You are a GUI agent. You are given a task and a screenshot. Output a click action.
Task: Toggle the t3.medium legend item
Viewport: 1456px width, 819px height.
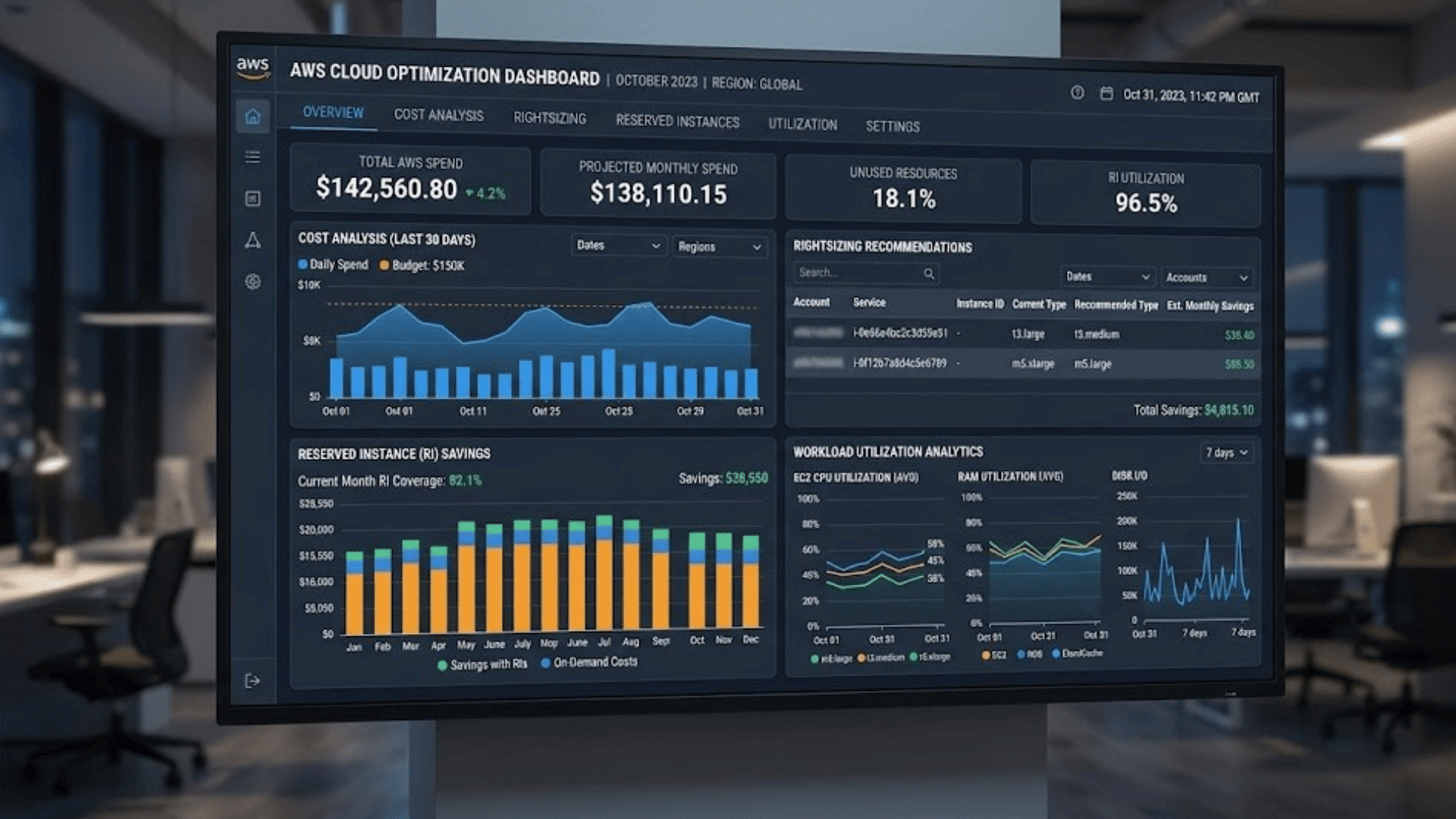(881, 657)
